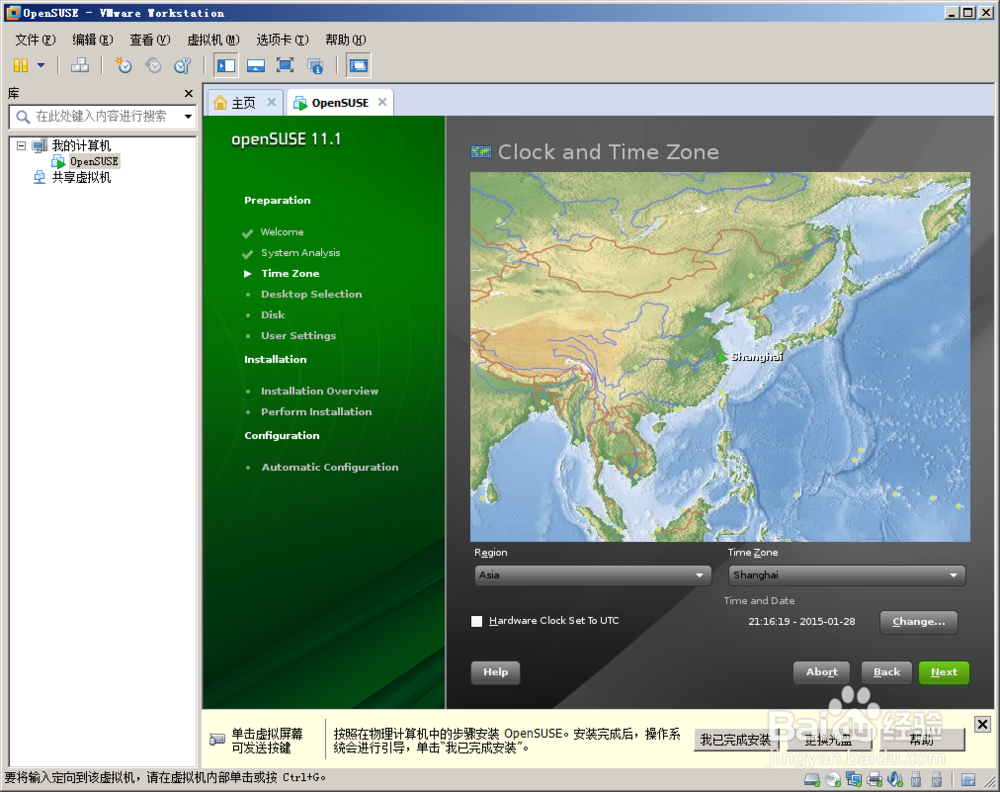Click the second USB device status icon
This screenshot has height=792, width=1000.
click(937, 779)
